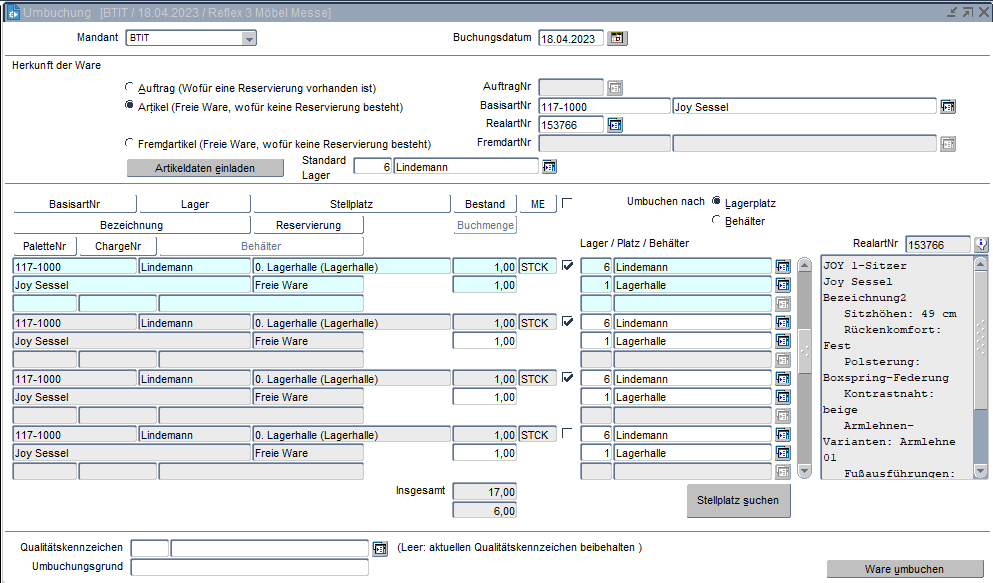Open the Buchungsdatum calendar picker

coord(617,38)
